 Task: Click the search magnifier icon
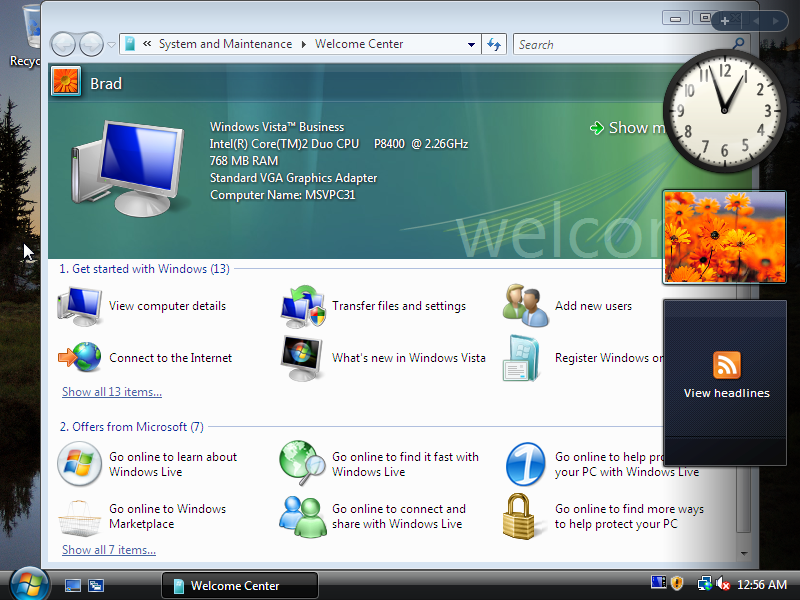pos(738,44)
